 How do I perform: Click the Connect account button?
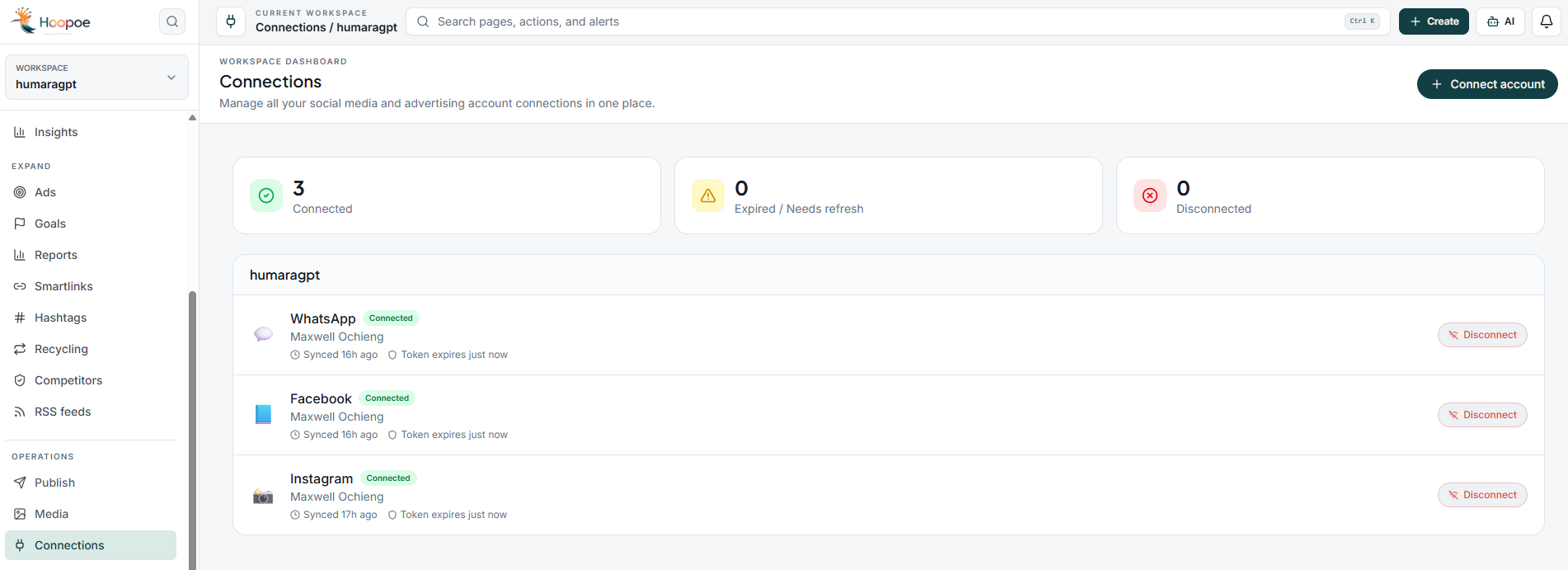coord(1487,84)
